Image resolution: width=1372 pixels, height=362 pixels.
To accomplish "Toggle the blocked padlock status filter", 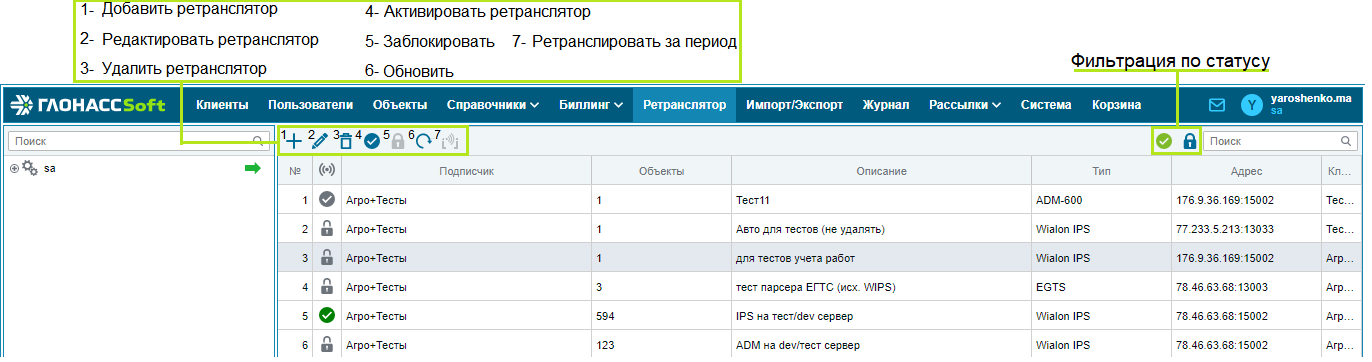I will click(1189, 141).
